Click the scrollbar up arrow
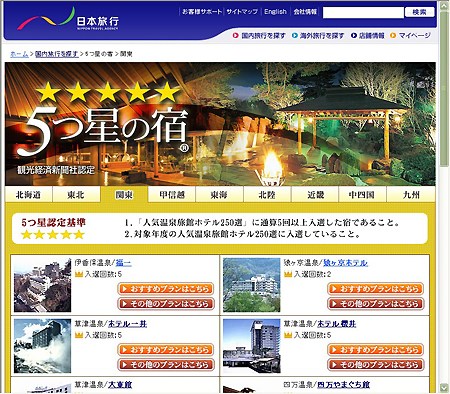 [x=444, y=6]
